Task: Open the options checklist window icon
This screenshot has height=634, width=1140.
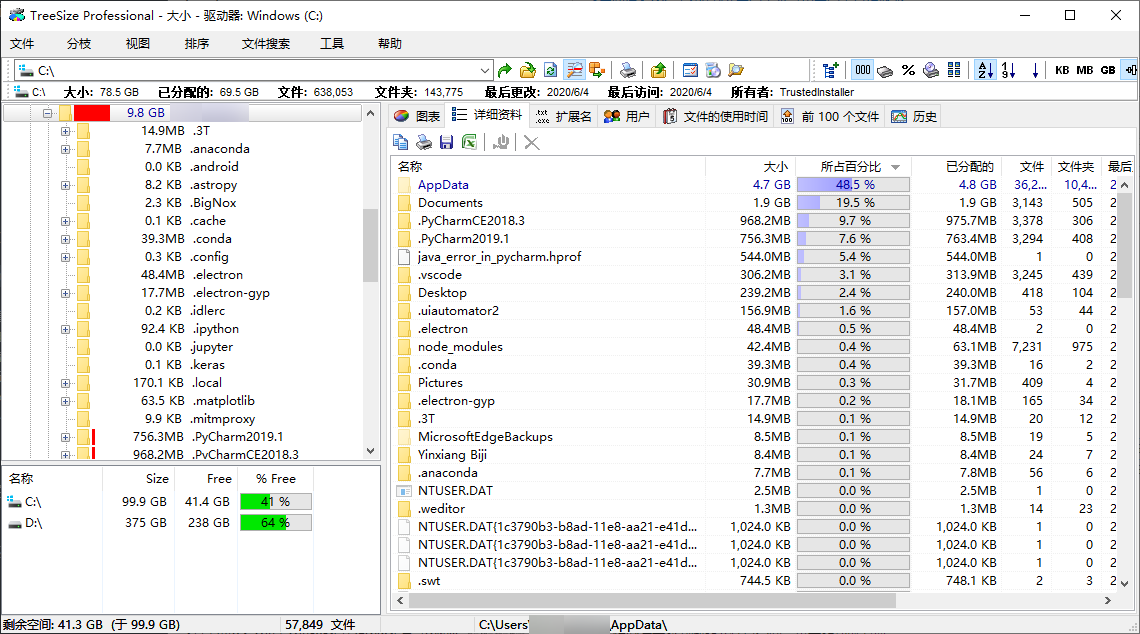Action: pos(690,71)
